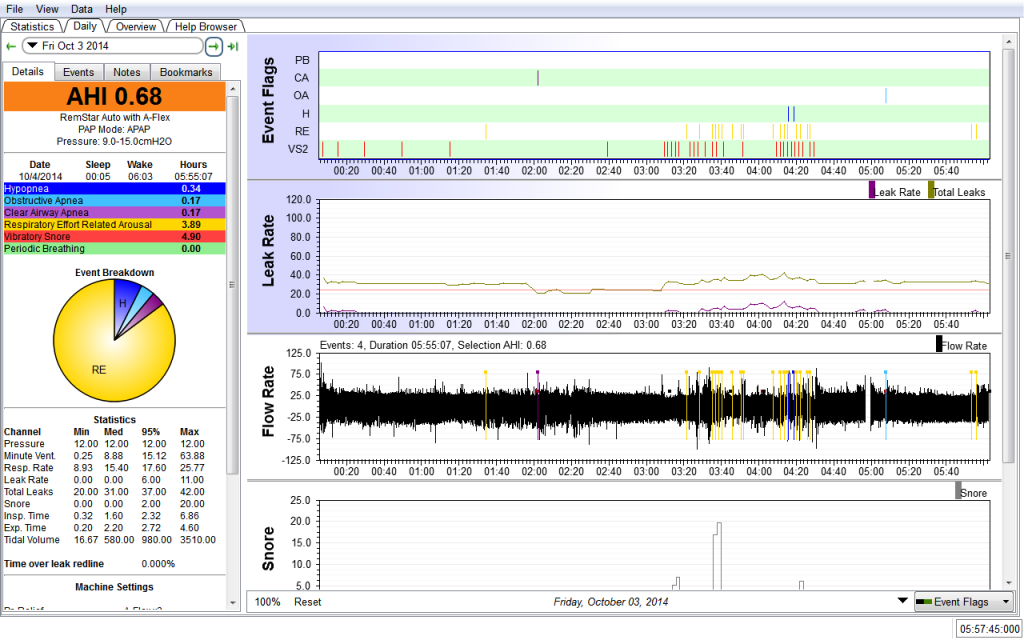The width and height of the screenshot is (1024, 640).
Task: Open the Events tab in left panel
Action: (x=78, y=72)
